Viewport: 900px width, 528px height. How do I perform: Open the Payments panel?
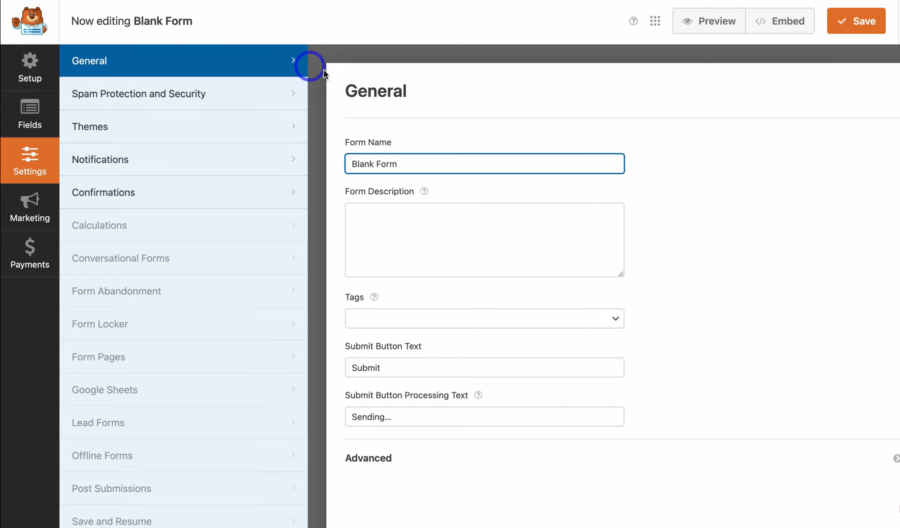[29, 254]
